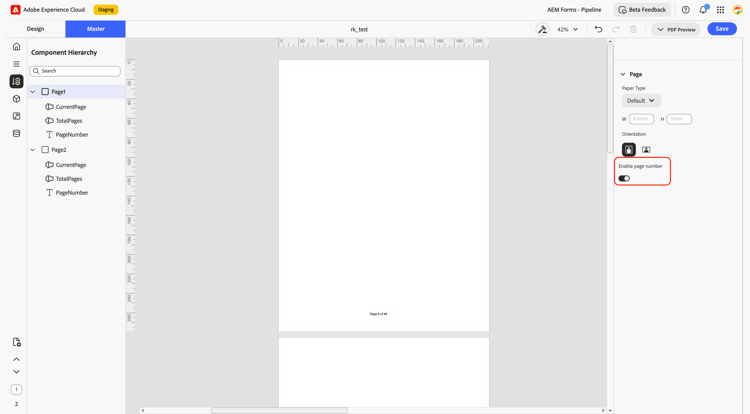Click the page width W field
The height and width of the screenshot is (414, 750).
(x=641, y=119)
